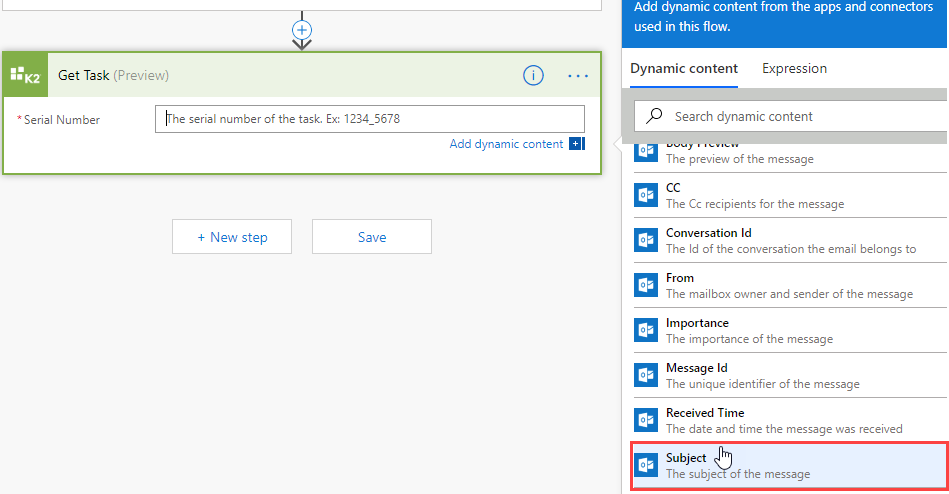Click the K2 connector icon on Get Task

click(x=25, y=75)
